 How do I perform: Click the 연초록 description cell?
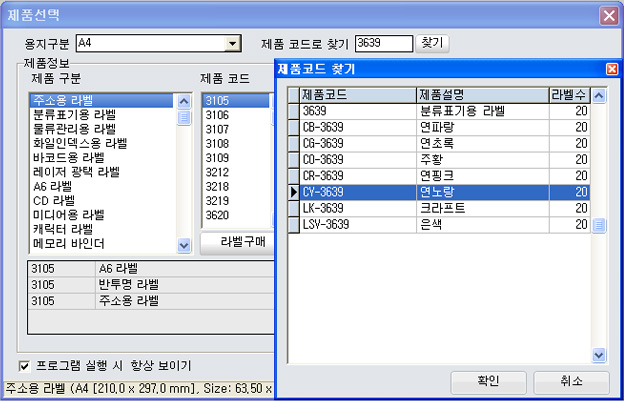[x=483, y=144]
